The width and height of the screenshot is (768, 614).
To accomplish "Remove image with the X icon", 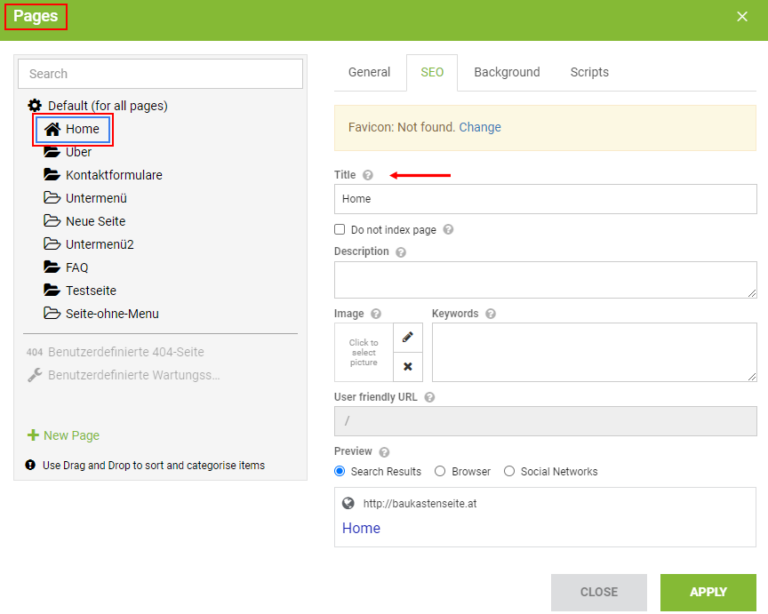I will pyautogui.click(x=408, y=367).
